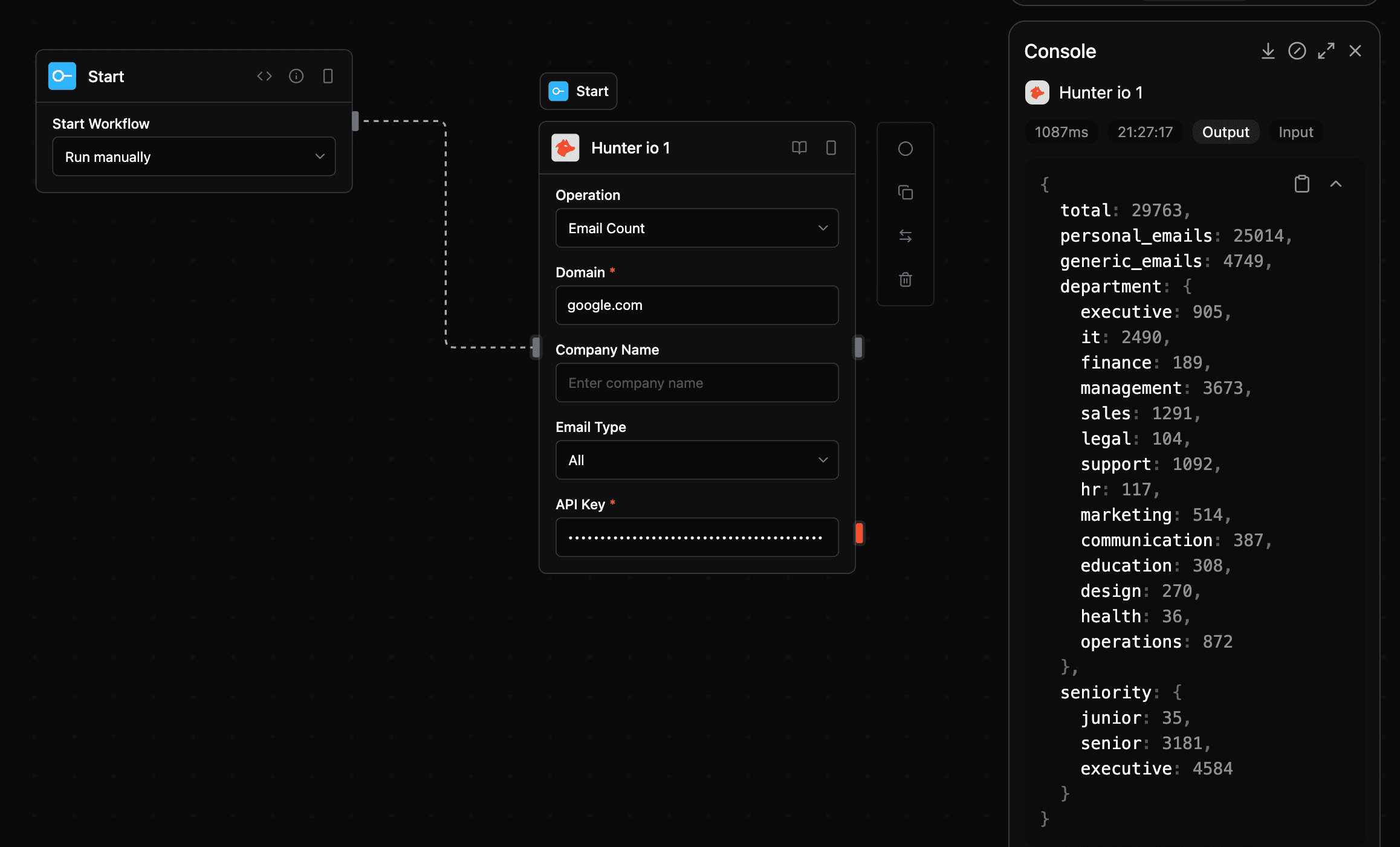
Task: Swap connections on Hunter io 1
Action: tap(905, 236)
